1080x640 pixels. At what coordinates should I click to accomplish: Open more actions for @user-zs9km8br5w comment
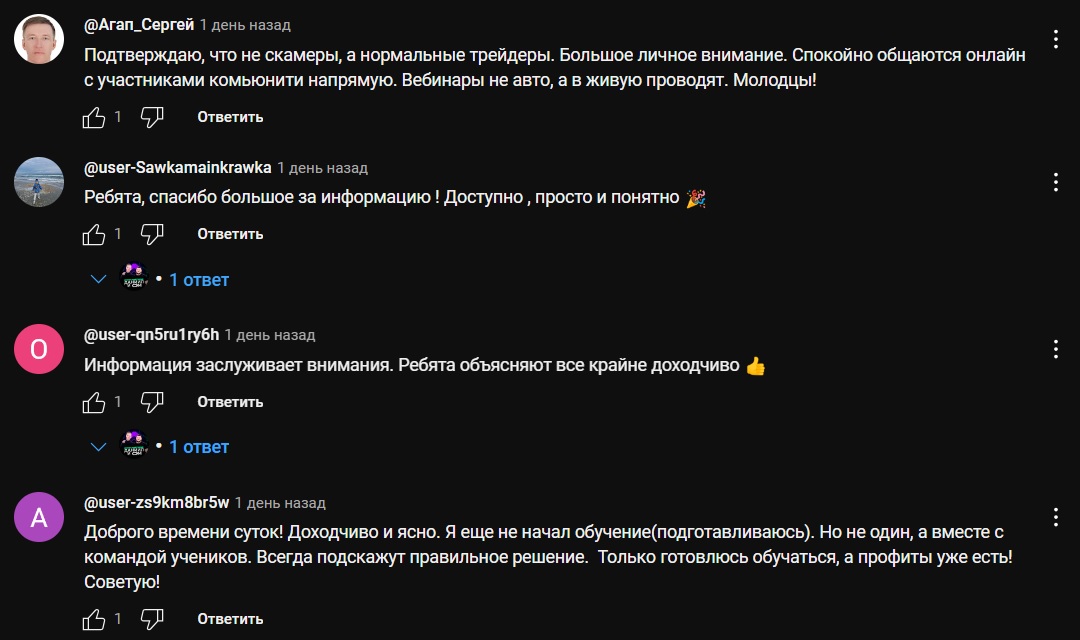click(x=1056, y=517)
